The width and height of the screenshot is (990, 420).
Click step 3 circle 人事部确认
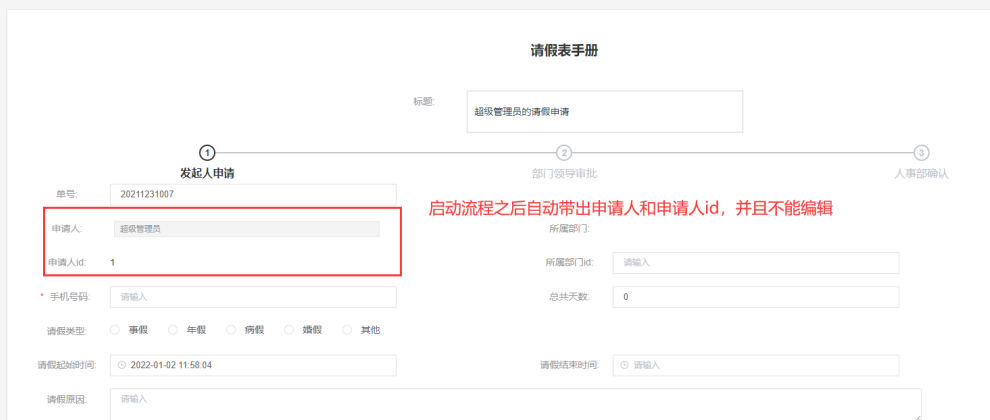click(x=921, y=153)
